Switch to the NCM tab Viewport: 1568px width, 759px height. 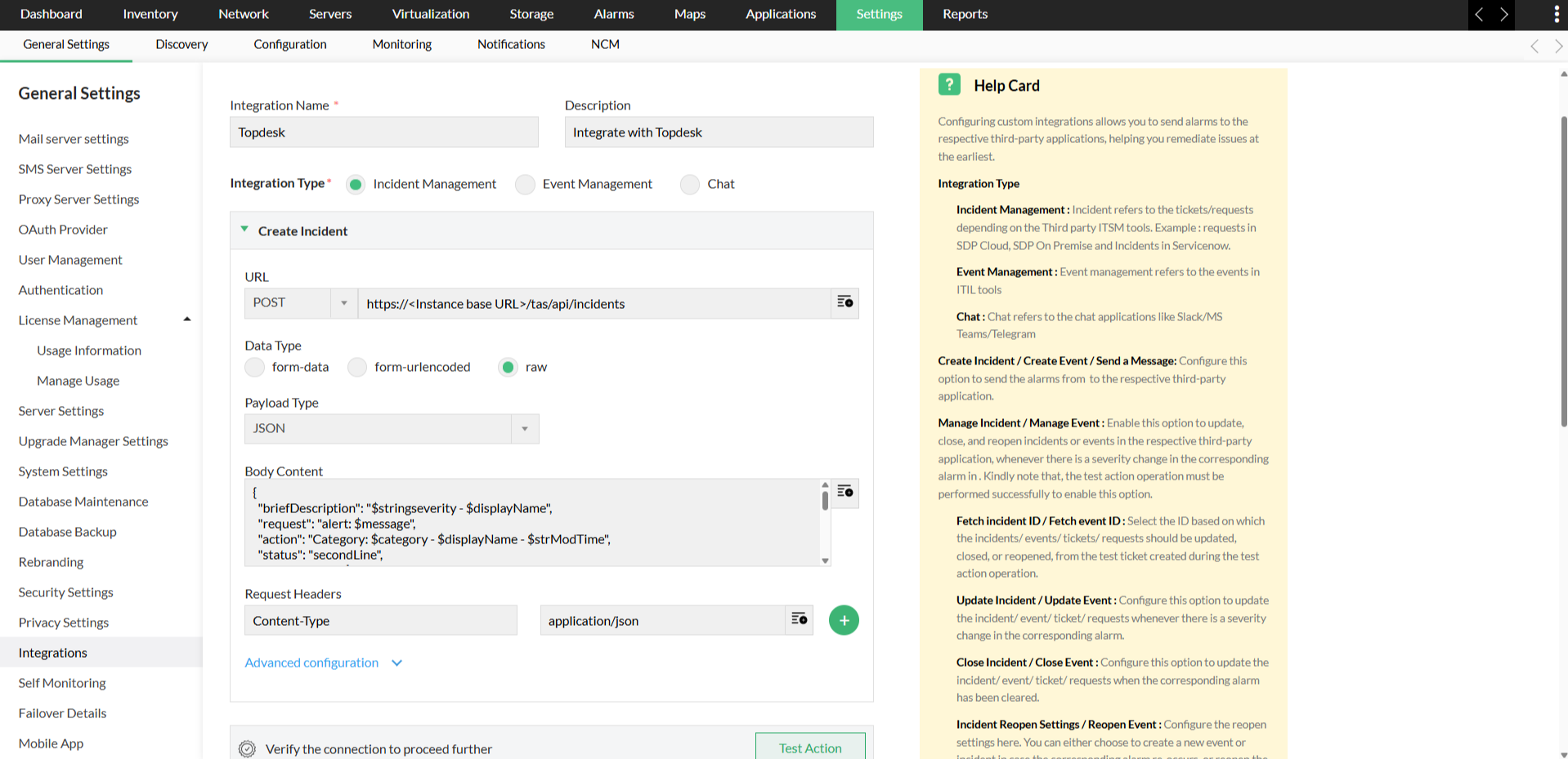click(605, 44)
